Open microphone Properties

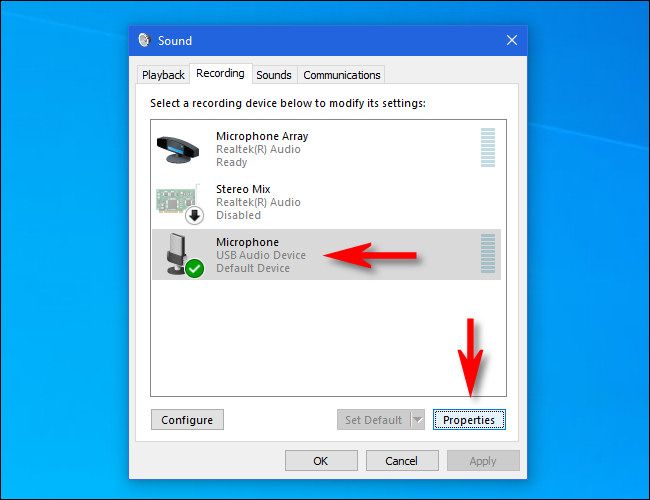[469, 420]
